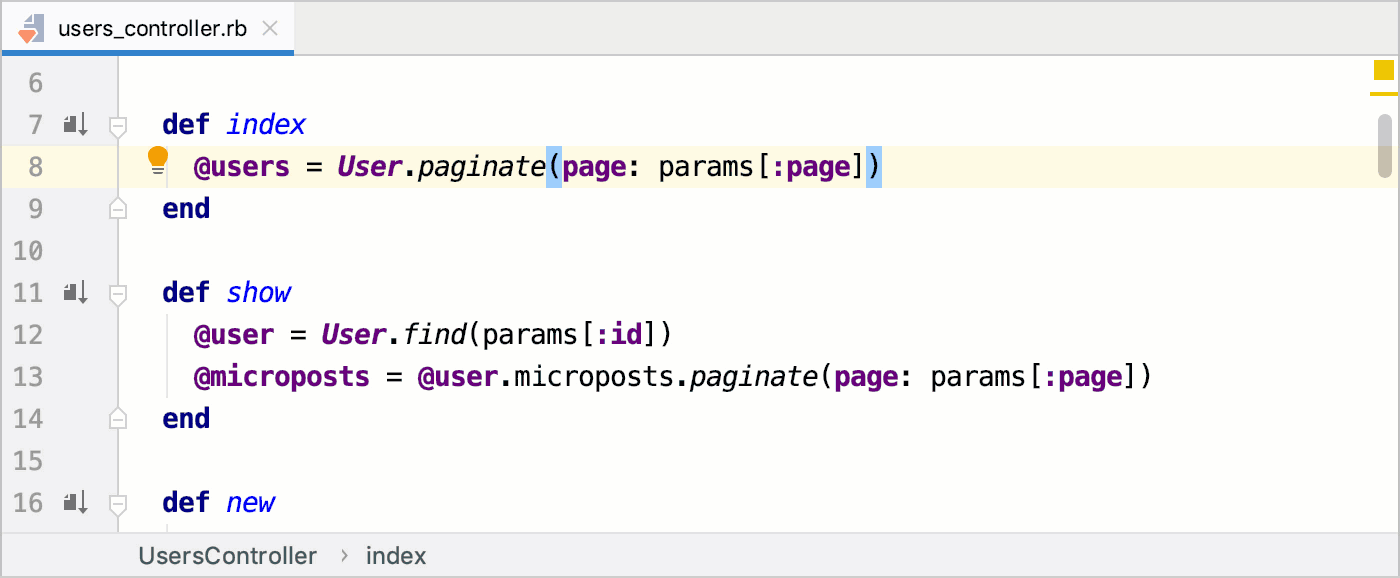
Task: Collapse the index method using its fold arrow
Action: (x=117, y=124)
